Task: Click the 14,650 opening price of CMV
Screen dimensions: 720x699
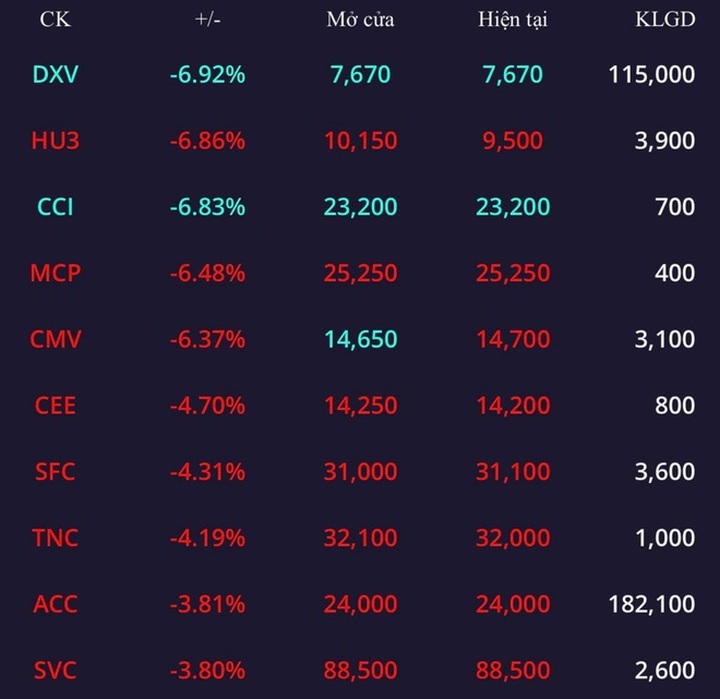Action: pos(360,340)
